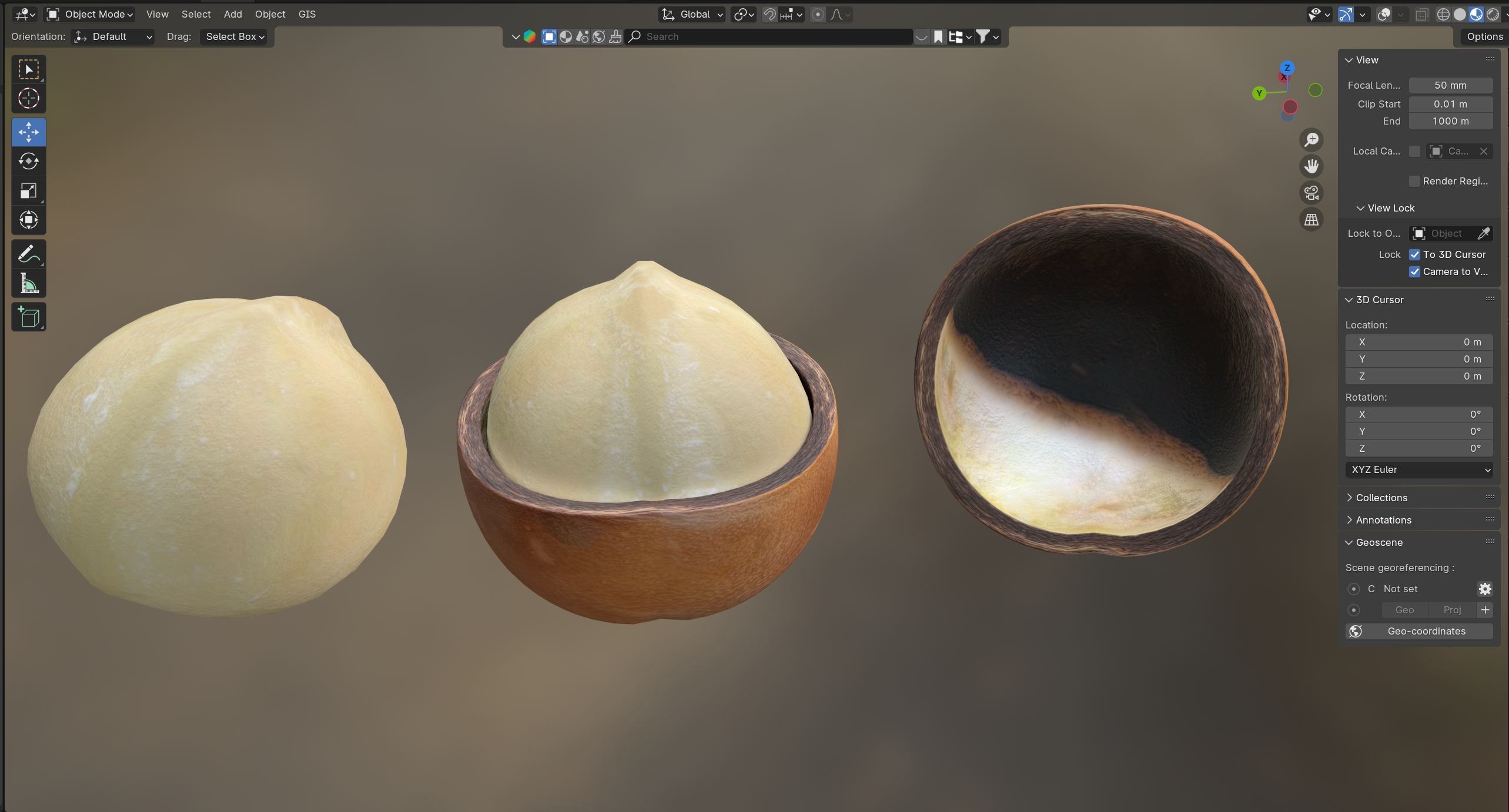Image resolution: width=1509 pixels, height=812 pixels.
Task: Choose the Measure ruler tool
Action: click(28, 284)
